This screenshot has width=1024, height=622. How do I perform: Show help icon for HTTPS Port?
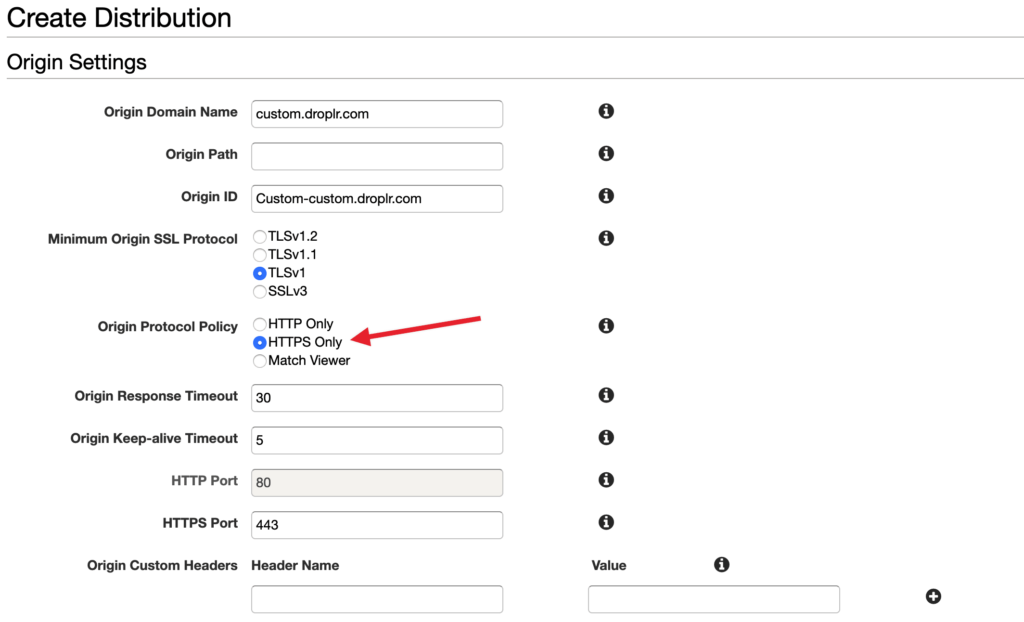606,522
